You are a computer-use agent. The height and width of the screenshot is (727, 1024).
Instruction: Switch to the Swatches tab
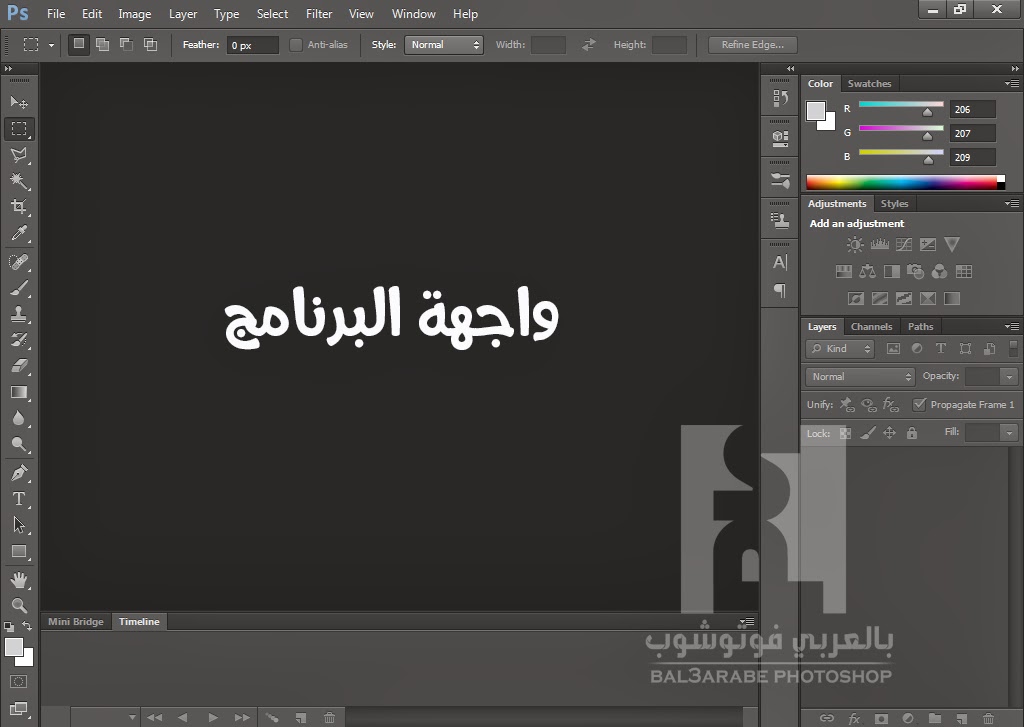869,84
